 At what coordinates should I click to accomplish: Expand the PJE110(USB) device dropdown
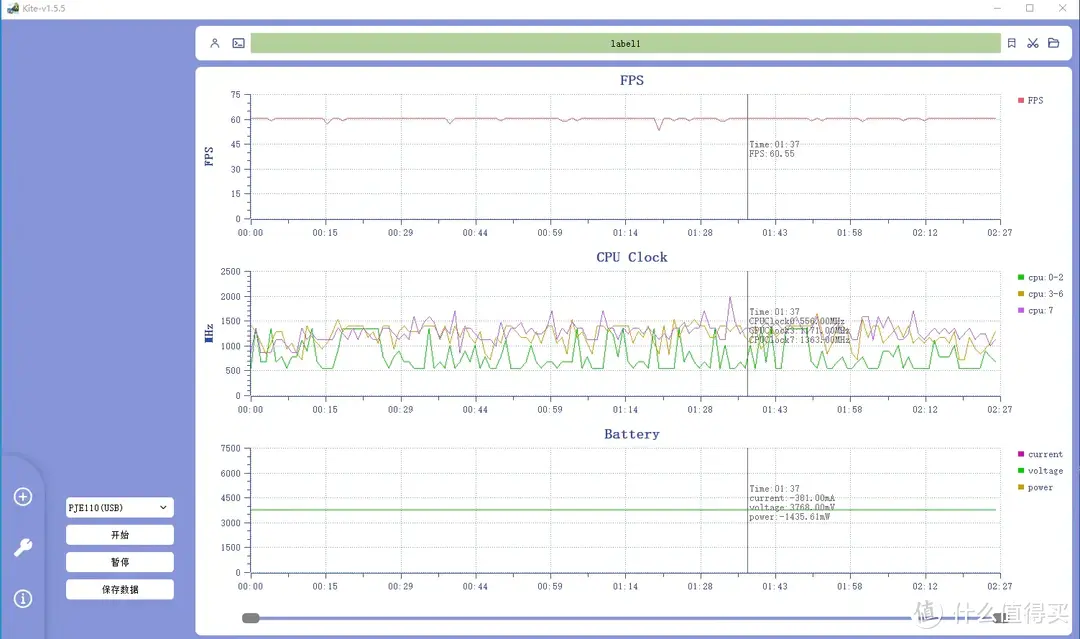(x=120, y=508)
